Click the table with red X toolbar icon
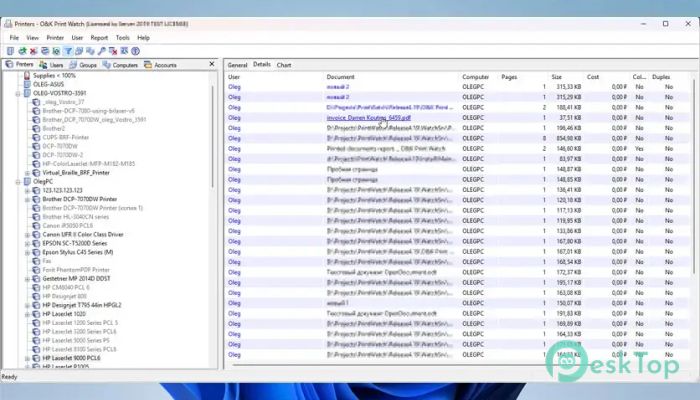This screenshot has width=700, height=400. point(113,51)
